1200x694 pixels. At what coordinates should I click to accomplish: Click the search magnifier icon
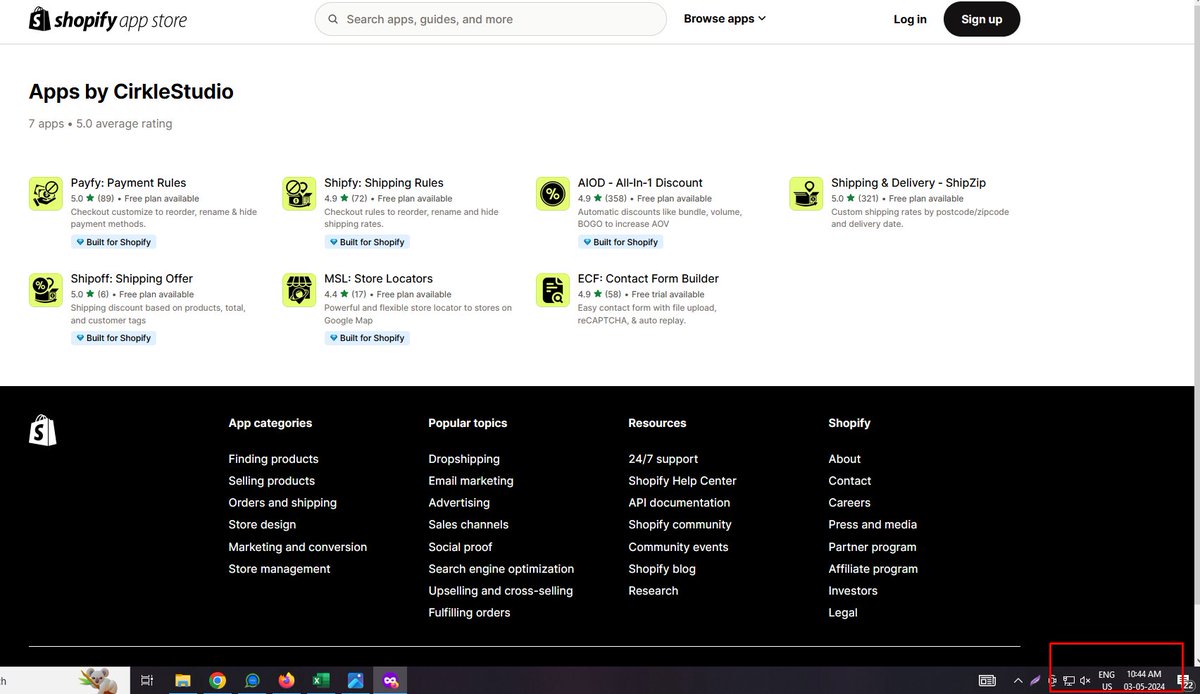point(331,19)
